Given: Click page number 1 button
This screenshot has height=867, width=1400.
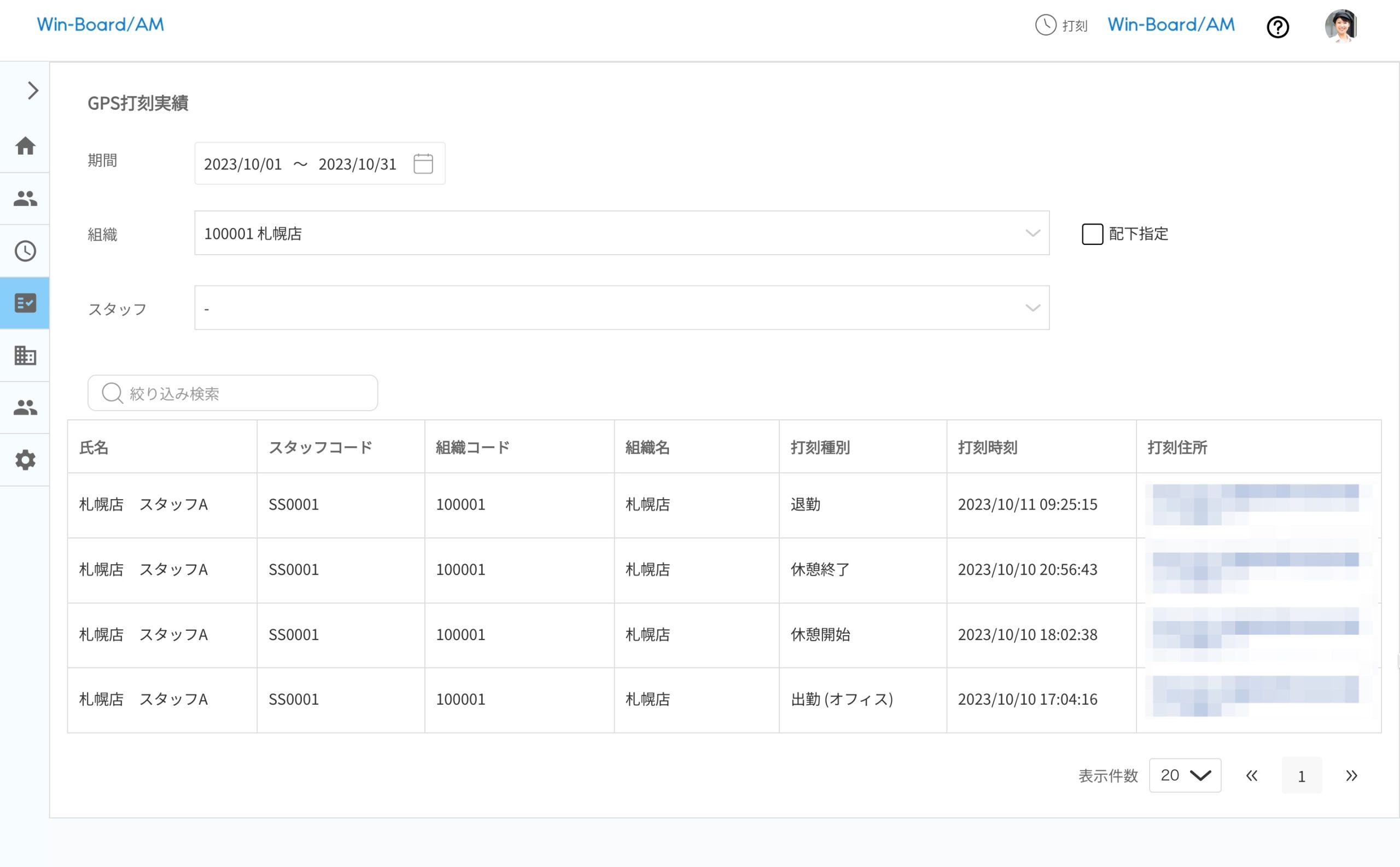Looking at the screenshot, I should (x=1302, y=775).
